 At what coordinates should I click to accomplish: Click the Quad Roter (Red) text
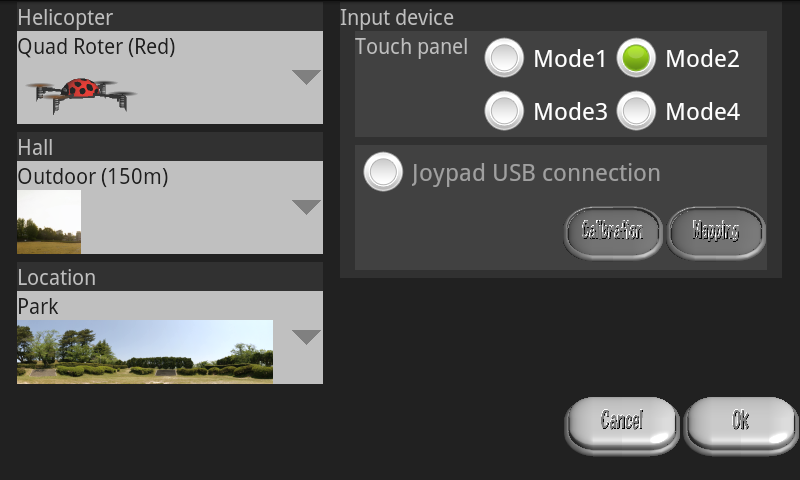pyautogui.click(x=97, y=46)
